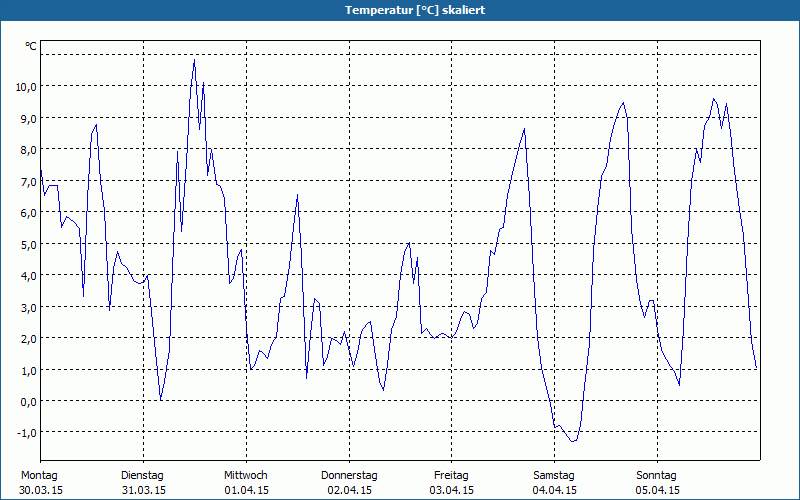The image size is (800, 500).
Task: Select the 9,0 y-axis label
Action: click(26, 118)
